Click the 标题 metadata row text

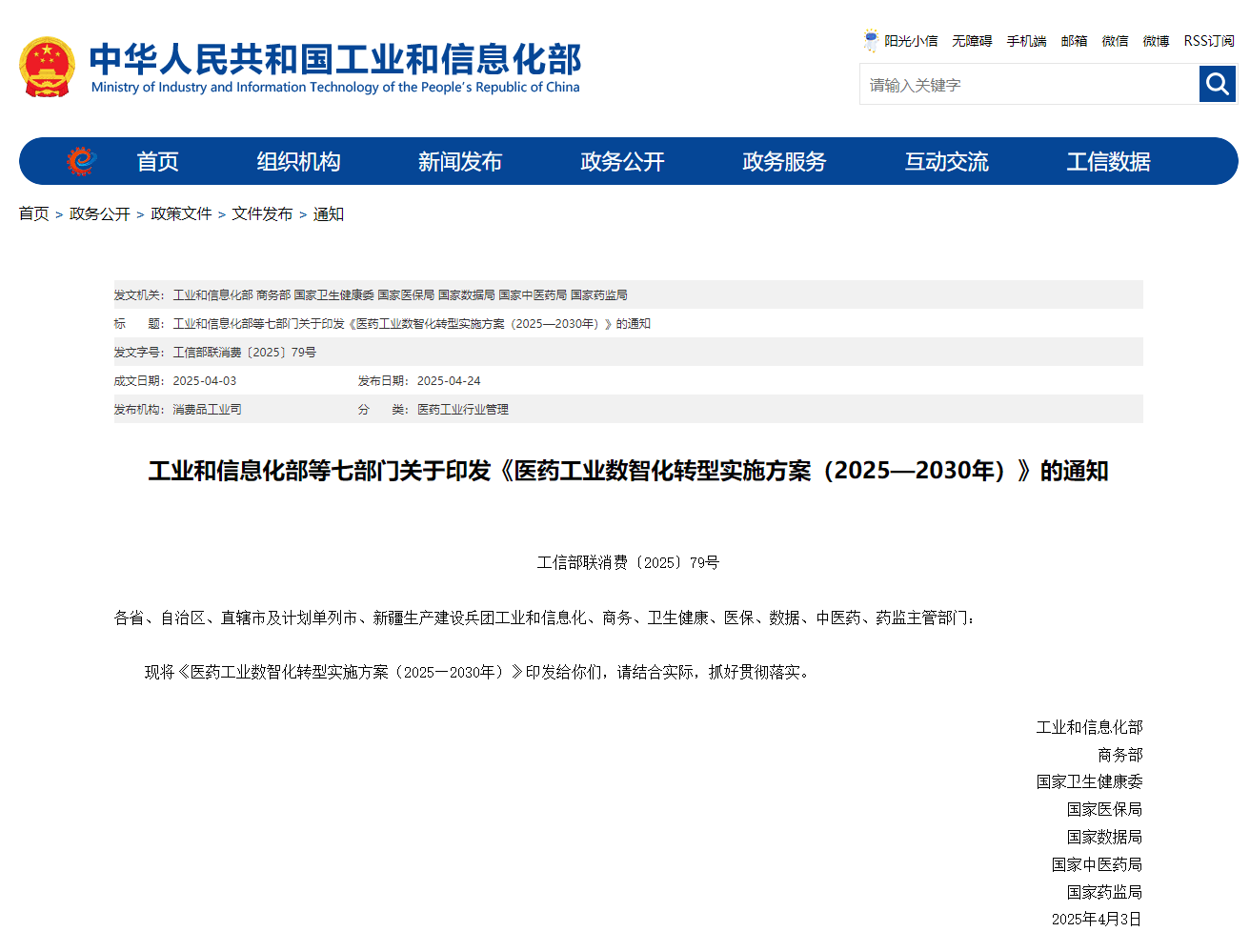412,323
